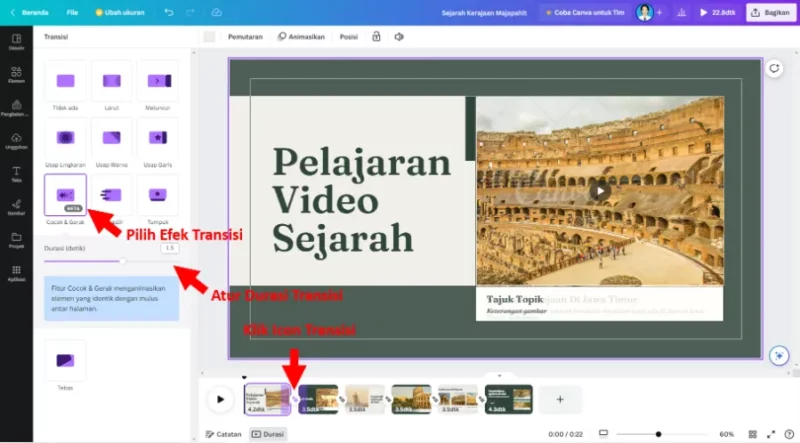Select second page thumbnail in timeline

pyautogui.click(x=318, y=399)
